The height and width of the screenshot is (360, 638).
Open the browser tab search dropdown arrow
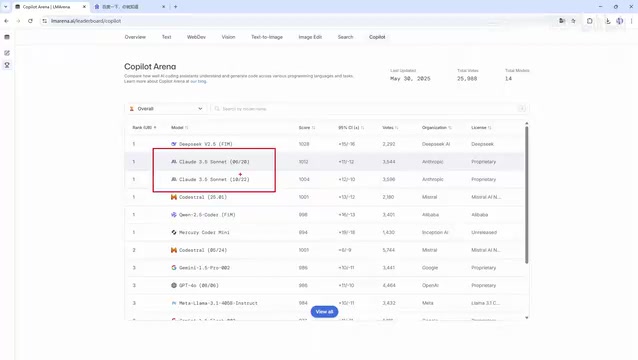pyautogui.click(x=6, y=7)
